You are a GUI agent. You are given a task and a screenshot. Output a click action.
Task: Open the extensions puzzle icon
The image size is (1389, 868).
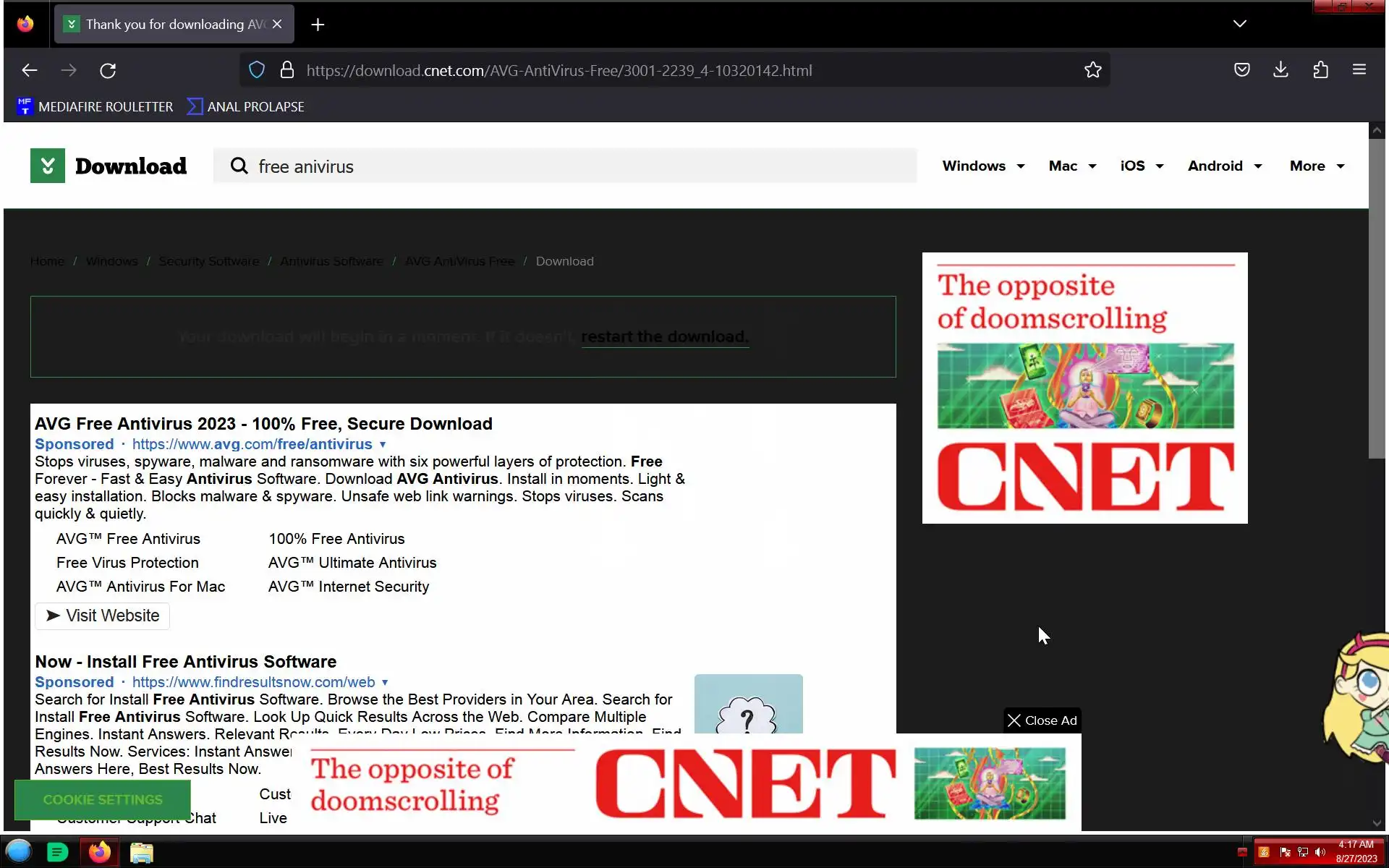tap(1320, 70)
